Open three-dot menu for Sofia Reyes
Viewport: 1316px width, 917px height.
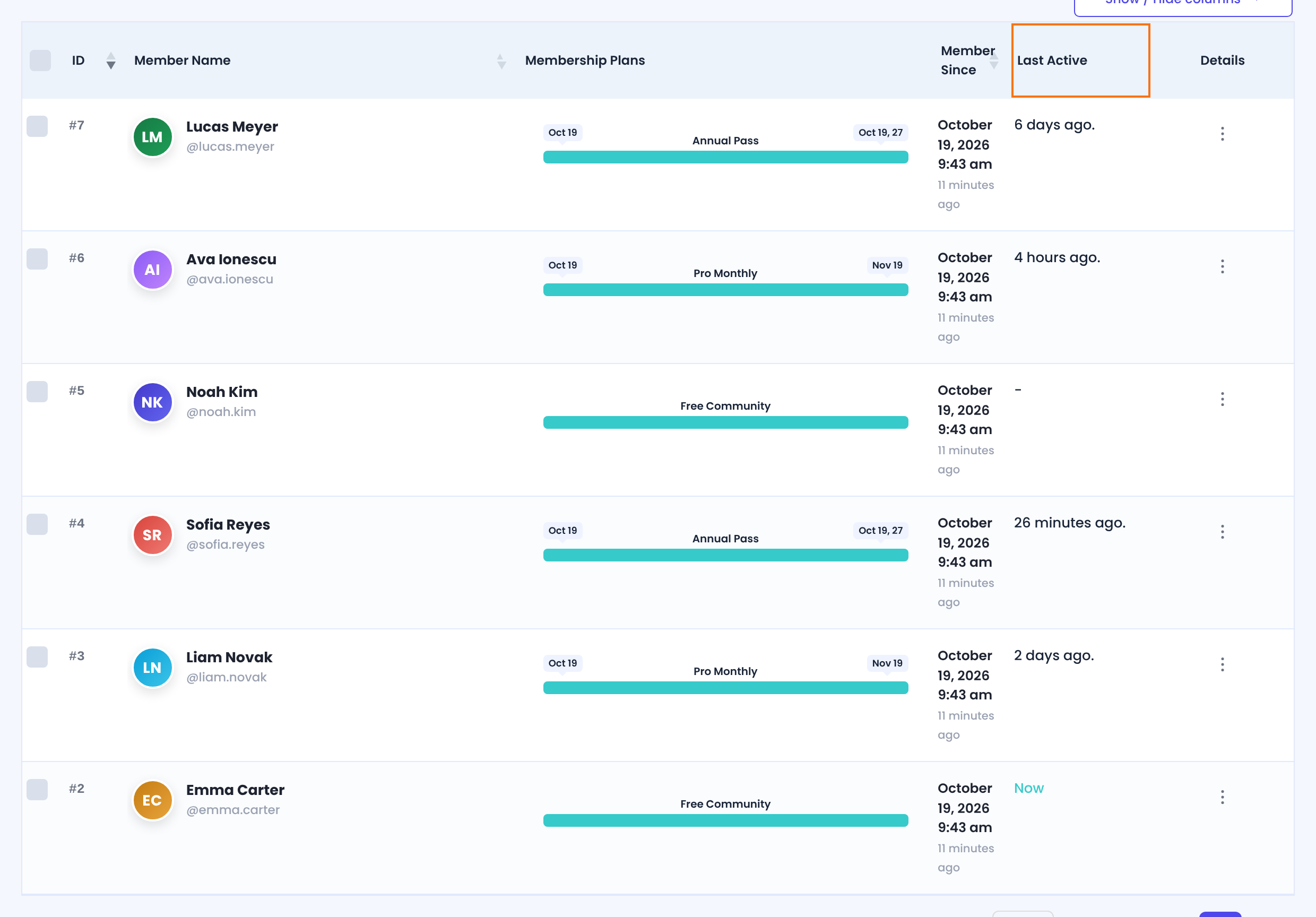pyautogui.click(x=1222, y=532)
